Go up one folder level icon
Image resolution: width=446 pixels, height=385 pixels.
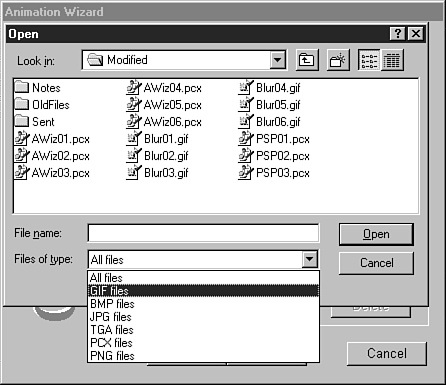[x=307, y=60]
